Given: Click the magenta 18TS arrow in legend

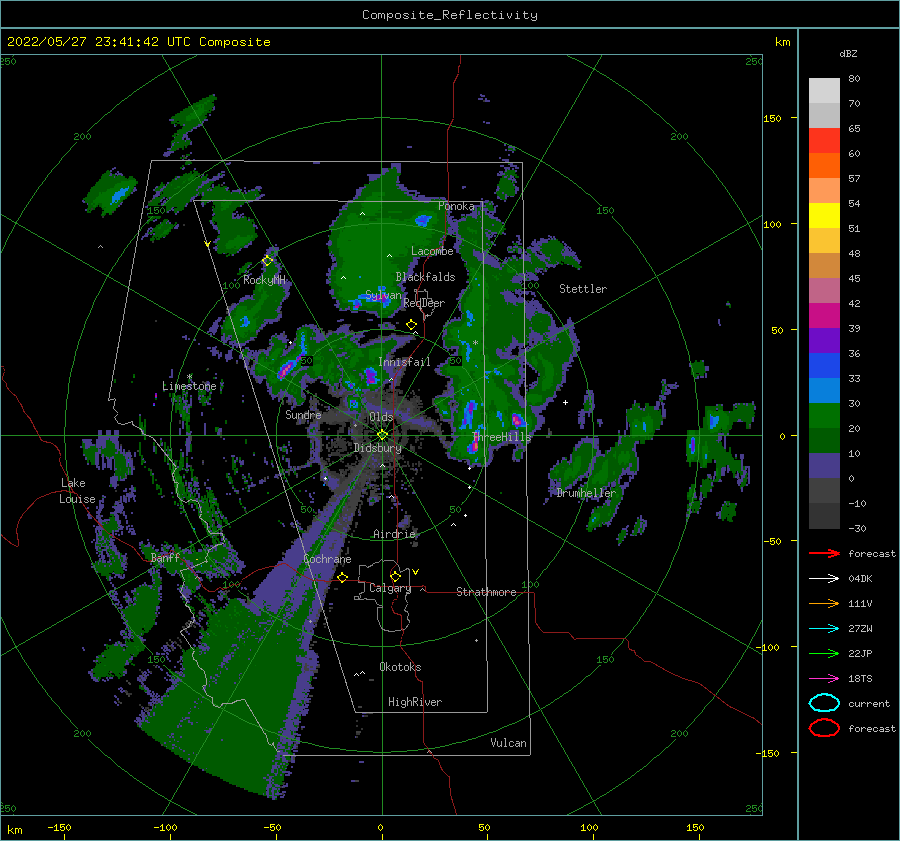Looking at the screenshot, I should point(824,679).
